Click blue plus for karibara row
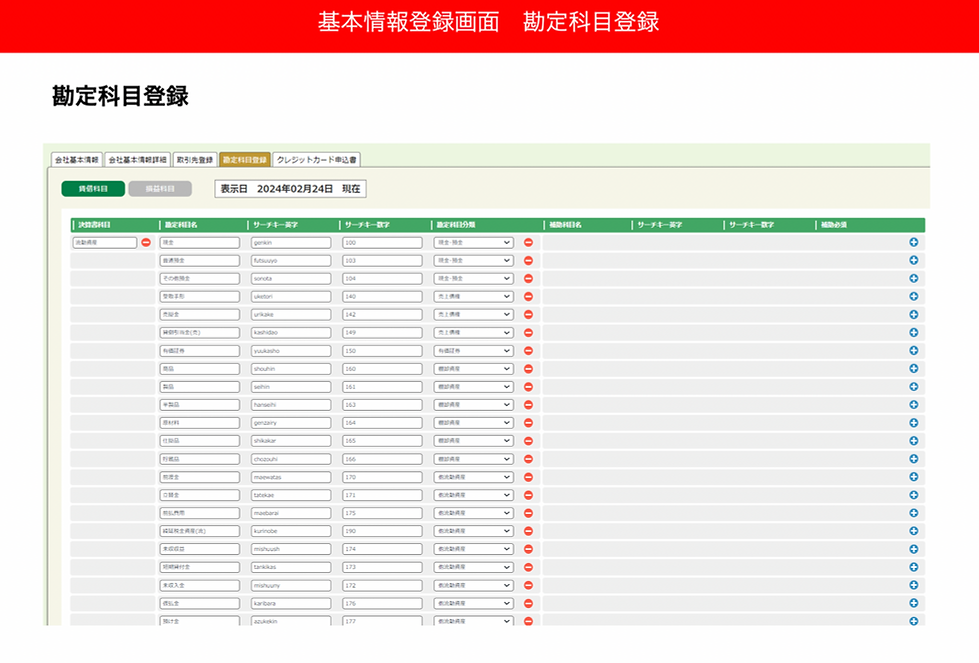 (913, 603)
